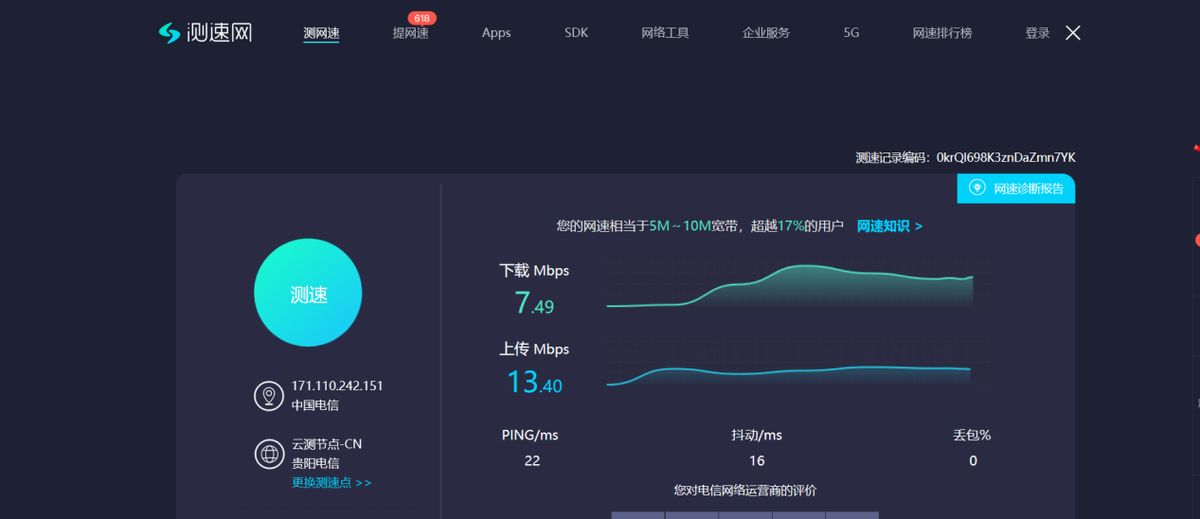Click the lightbulb icon on 网速诊断报告
This screenshot has width=1200, height=519.
(x=976, y=188)
